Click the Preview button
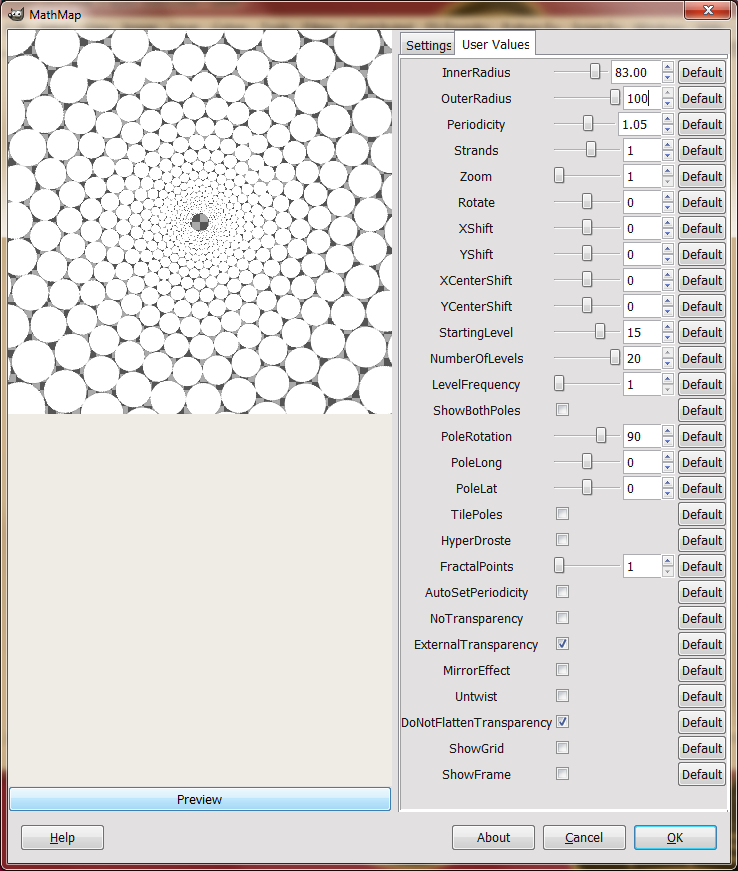The height and width of the screenshot is (871, 738). [x=199, y=799]
